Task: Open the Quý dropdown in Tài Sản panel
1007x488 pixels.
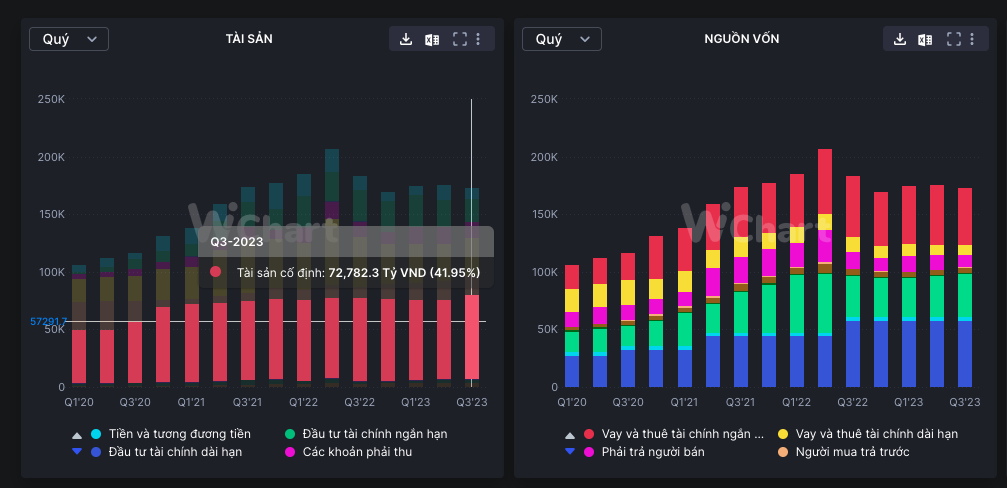Action: tap(69, 39)
